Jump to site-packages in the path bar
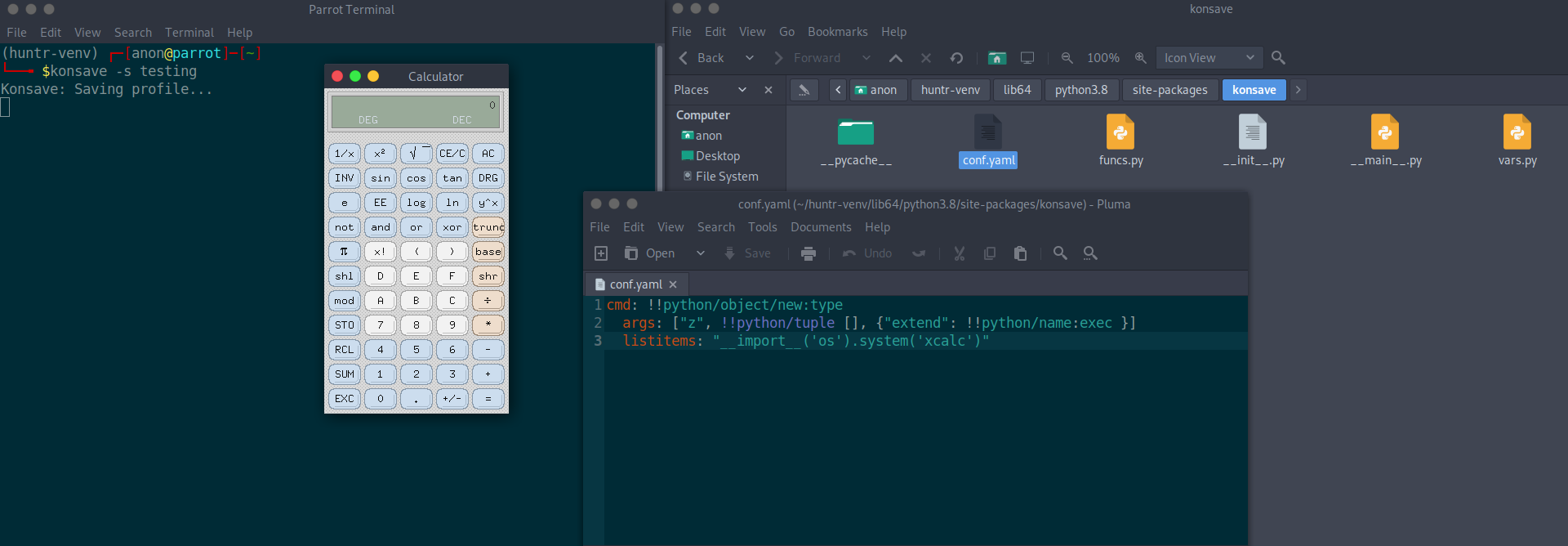The width and height of the screenshot is (1568, 546). [1169, 90]
